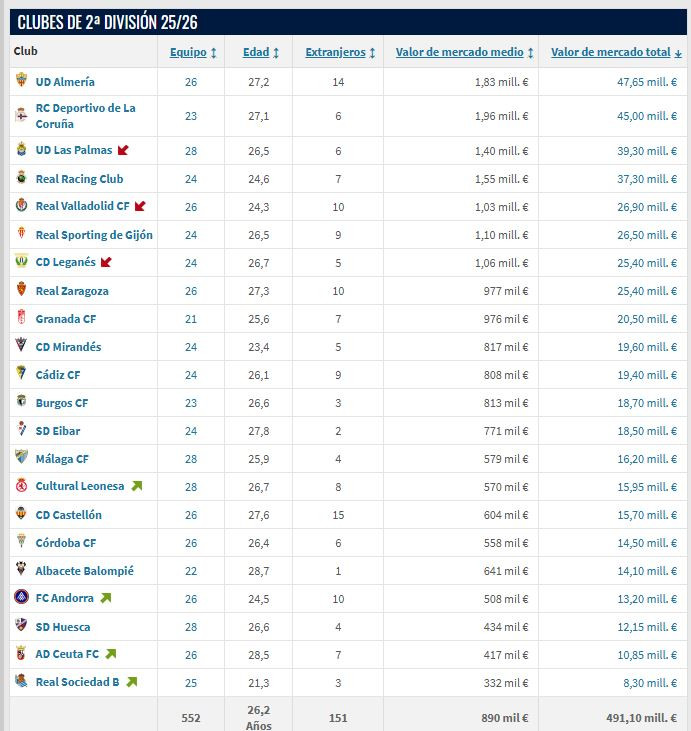
Task: Open the Granada CF name link
Action: (x=66, y=319)
